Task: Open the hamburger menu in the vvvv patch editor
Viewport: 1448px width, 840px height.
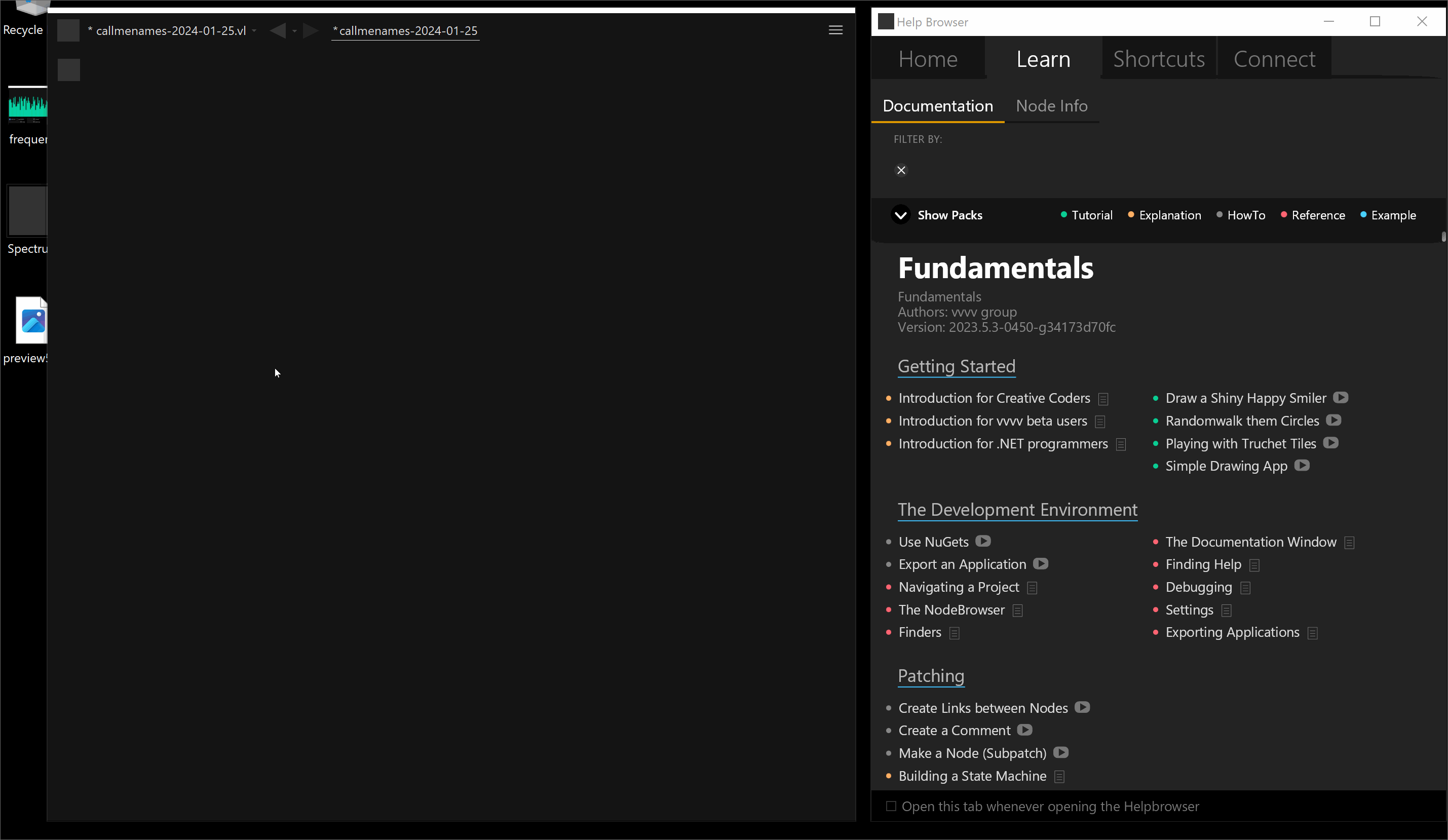Action: pyautogui.click(x=835, y=30)
